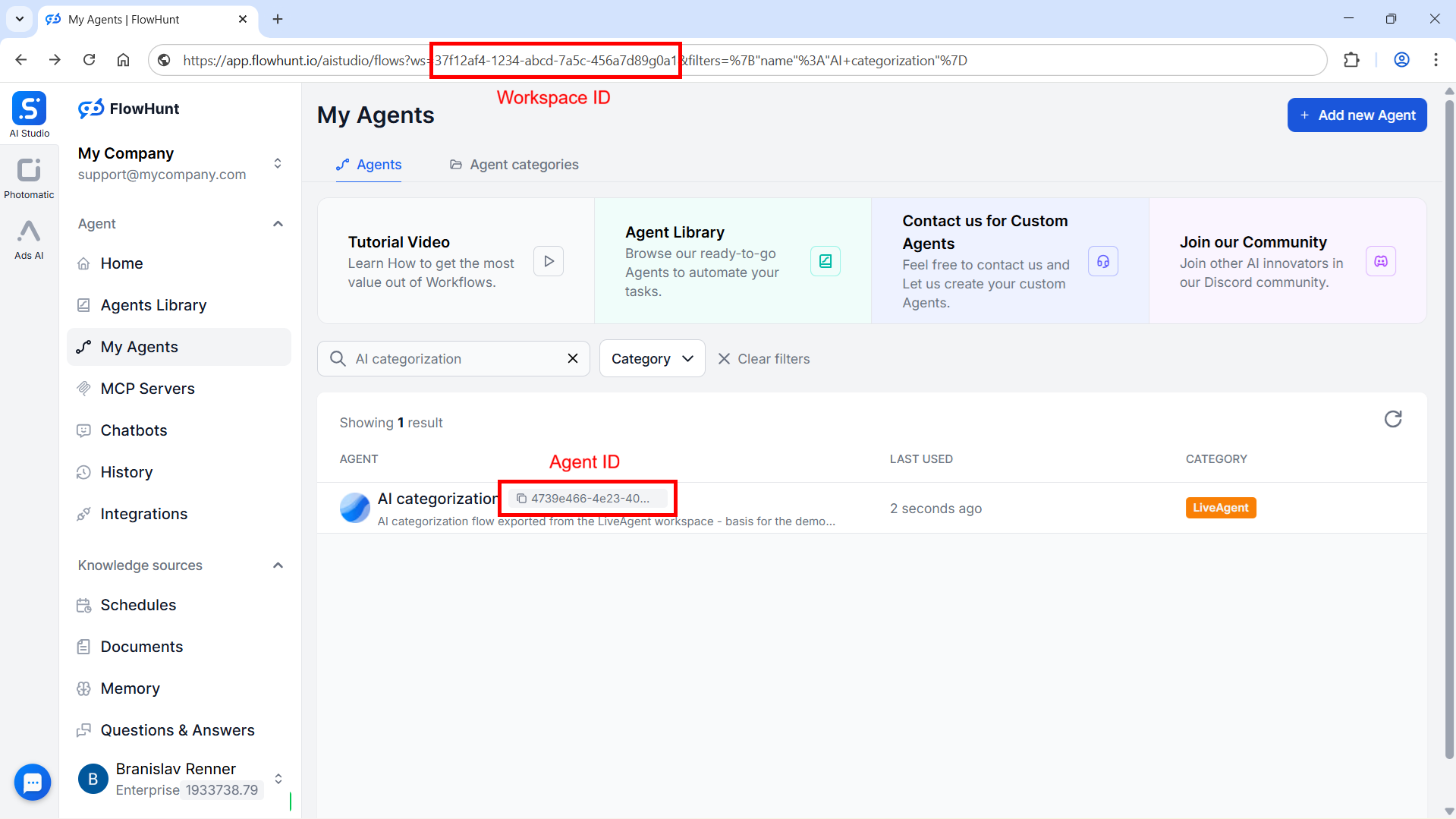1456x819 pixels.
Task: Copy the agent ID 4739e466
Action: tap(521, 499)
